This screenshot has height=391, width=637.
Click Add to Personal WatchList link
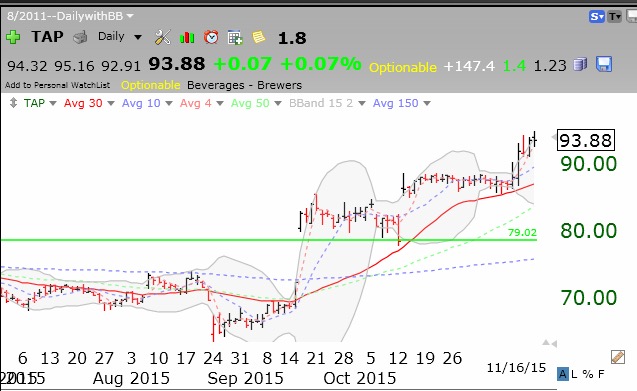pyautogui.click(x=57, y=85)
